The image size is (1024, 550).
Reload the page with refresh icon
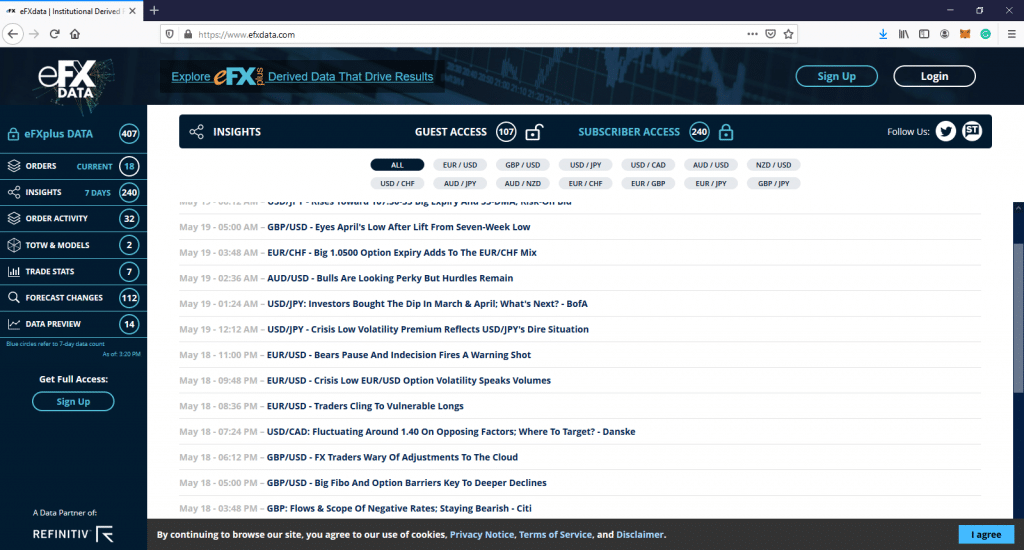55,34
